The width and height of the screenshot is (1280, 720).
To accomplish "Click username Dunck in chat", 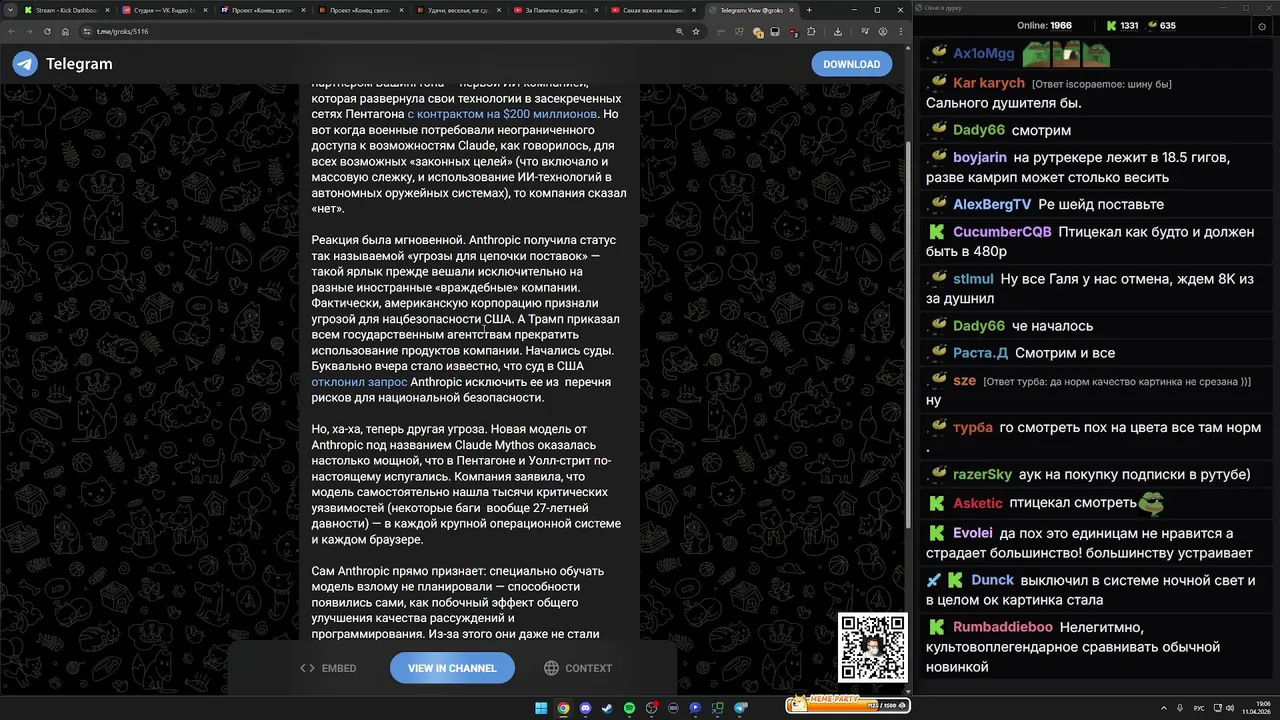I will [993, 580].
